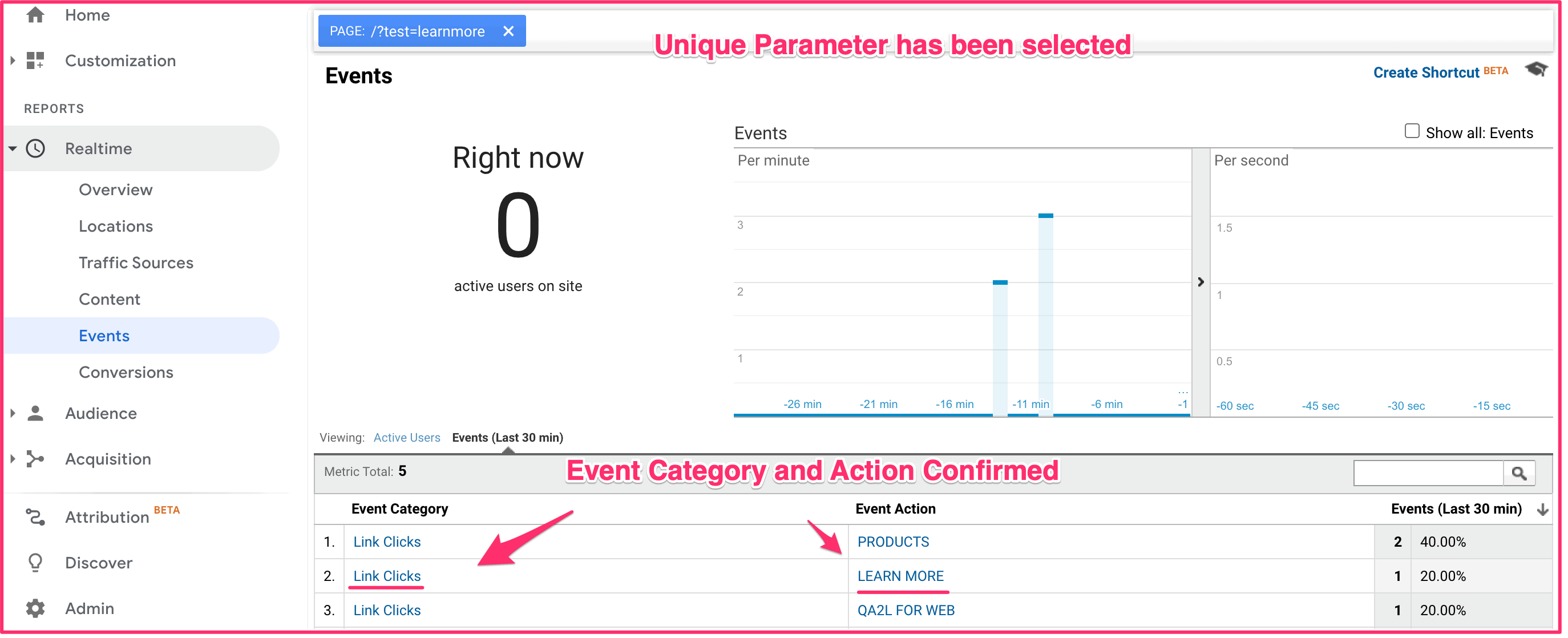Click the Customization grid icon
The width and height of the screenshot is (1568, 638).
pos(35,60)
